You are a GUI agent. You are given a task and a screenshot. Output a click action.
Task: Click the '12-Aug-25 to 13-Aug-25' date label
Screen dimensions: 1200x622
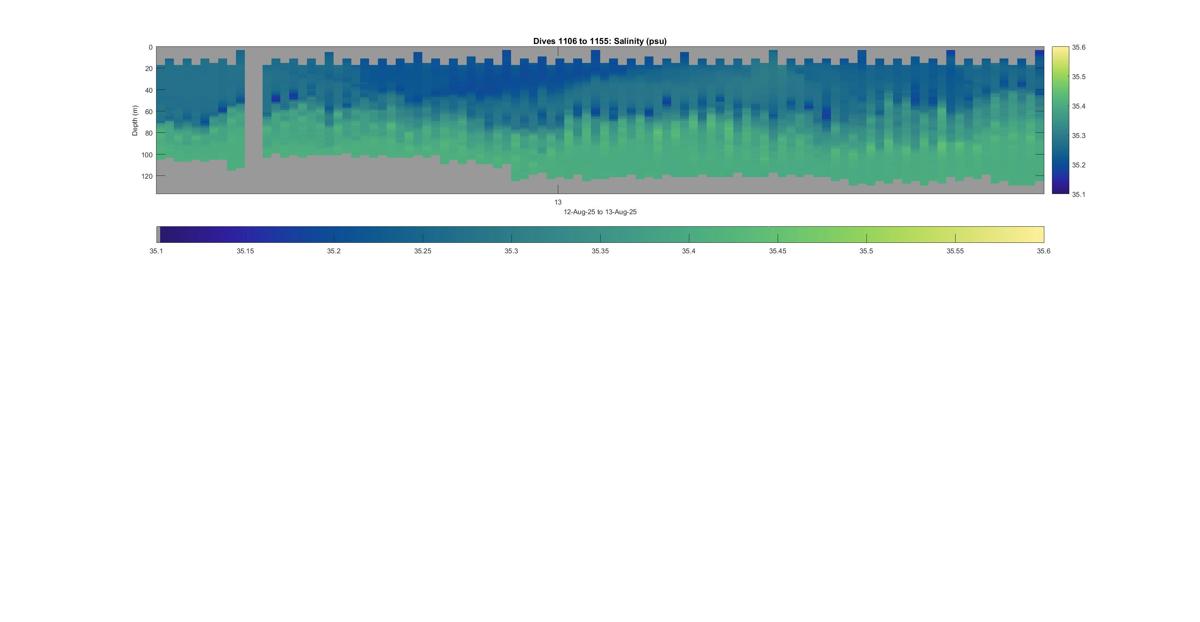(600, 212)
